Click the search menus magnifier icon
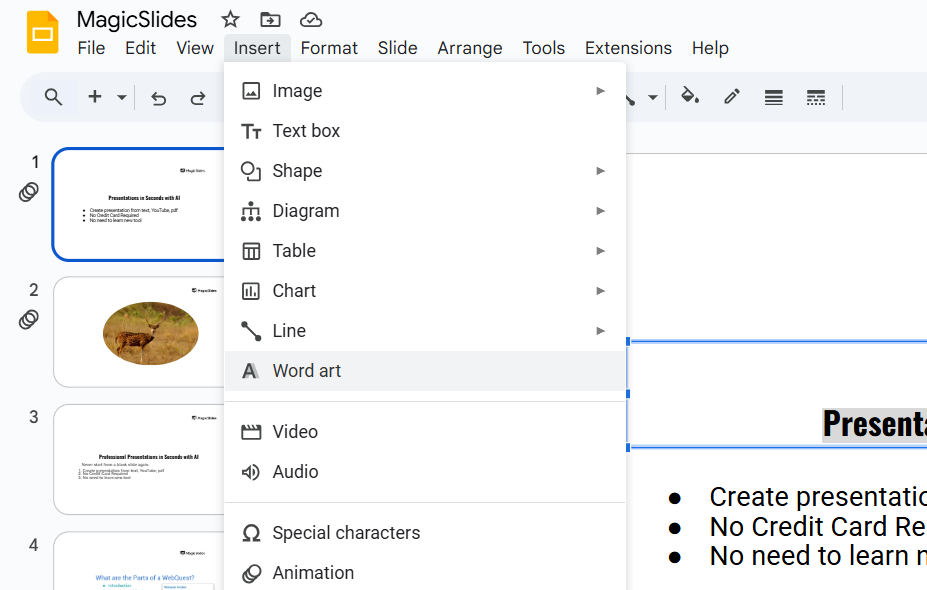The width and height of the screenshot is (927, 590). (x=54, y=97)
